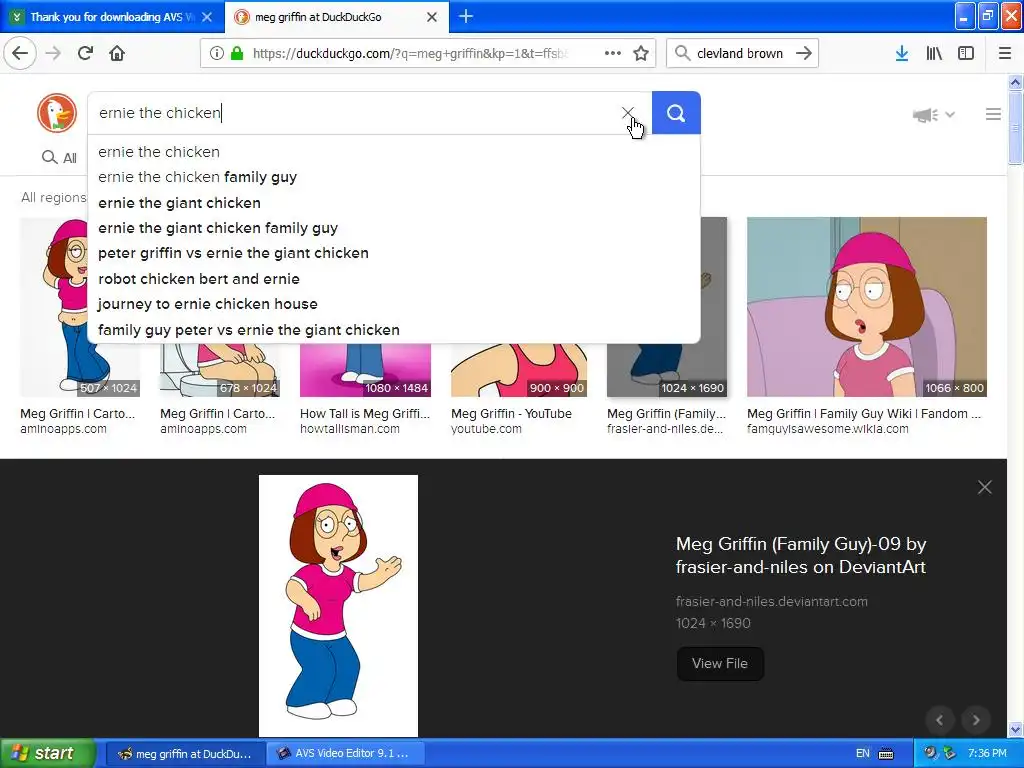
Task: Click the page scrollbar up arrow
Action: pos(1015,82)
